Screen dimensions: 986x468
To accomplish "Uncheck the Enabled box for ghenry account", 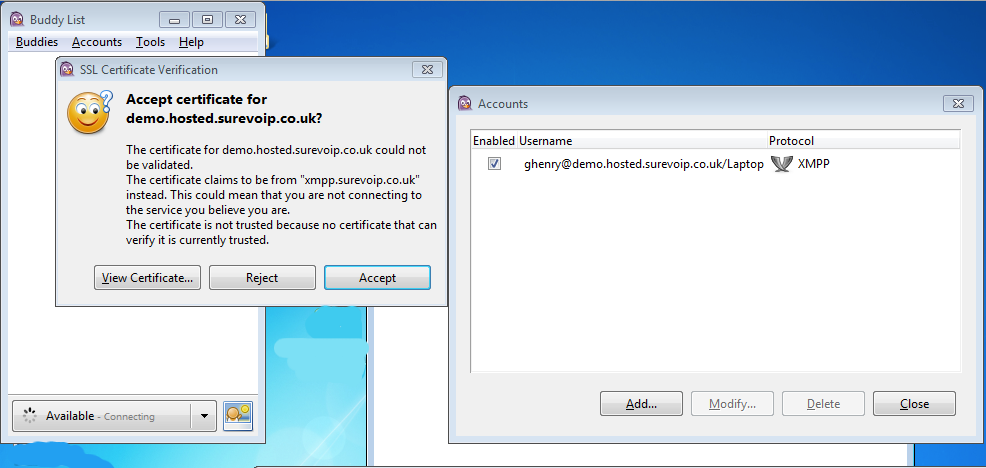I will point(494,164).
